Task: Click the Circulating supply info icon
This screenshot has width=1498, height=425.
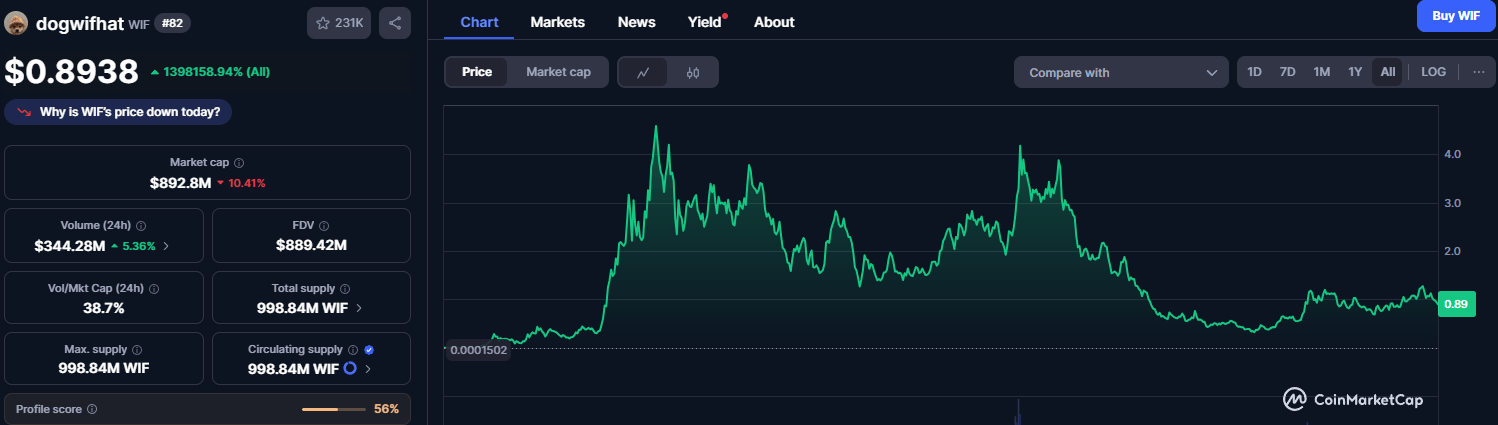Action: tap(352, 350)
